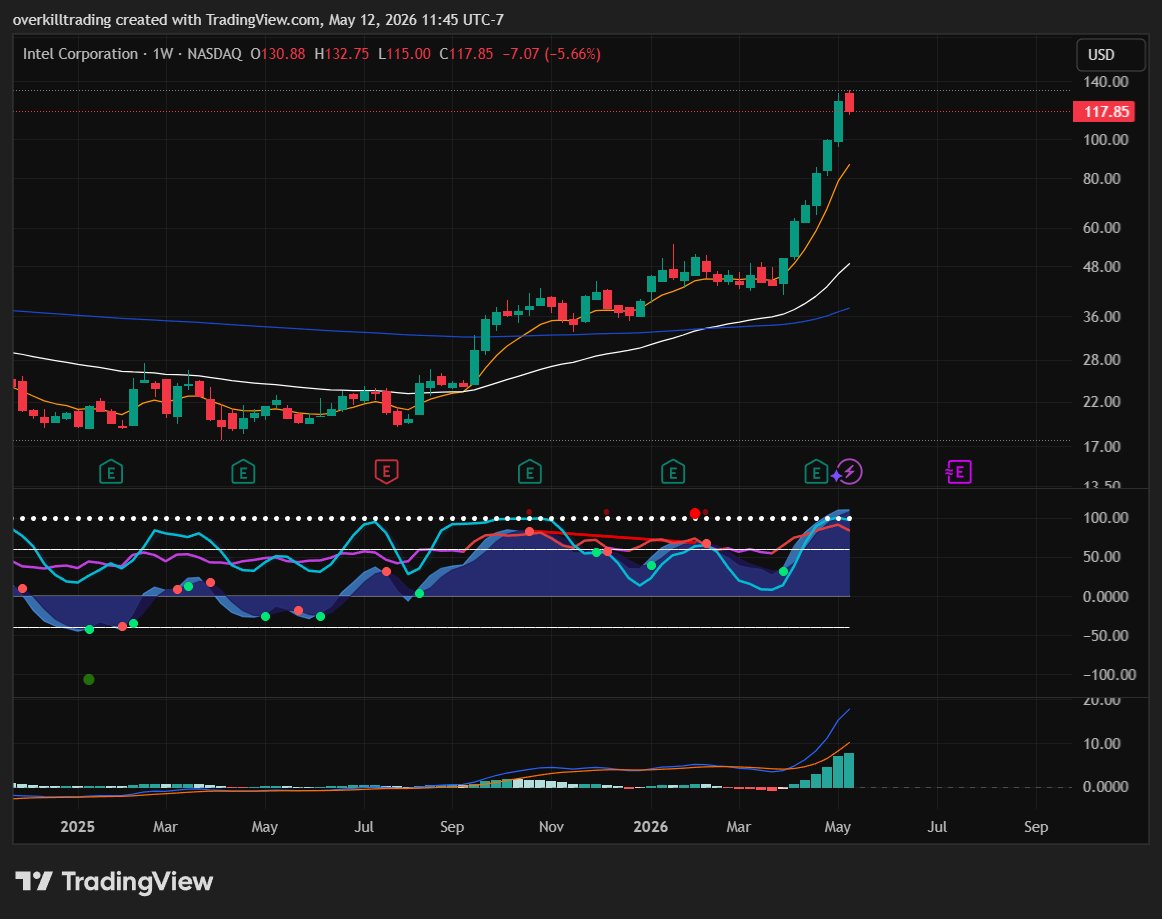Click the open value O130.88
1162x919 pixels.
278,54
